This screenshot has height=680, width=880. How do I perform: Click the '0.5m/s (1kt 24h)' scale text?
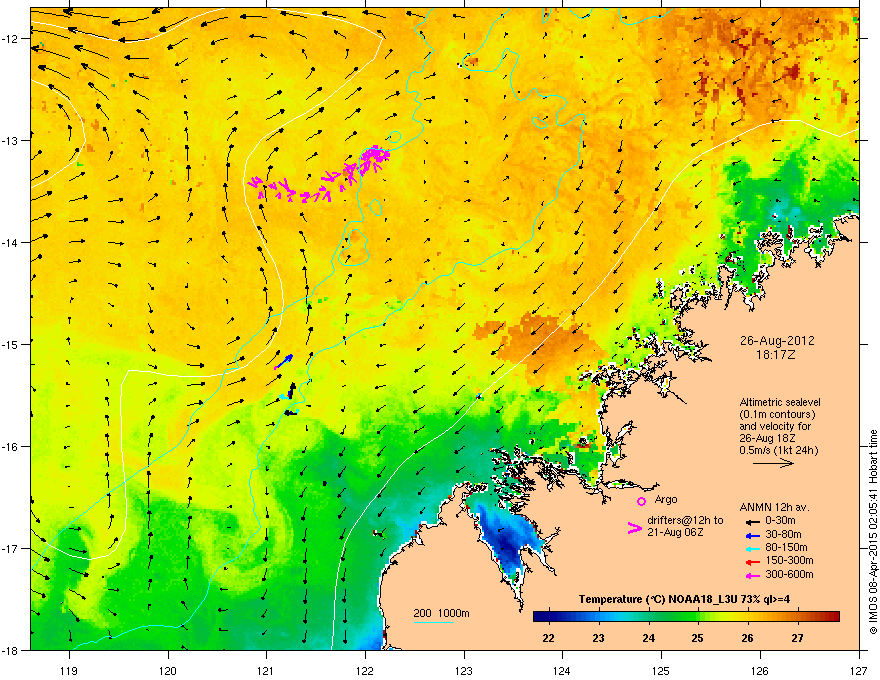tap(778, 451)
